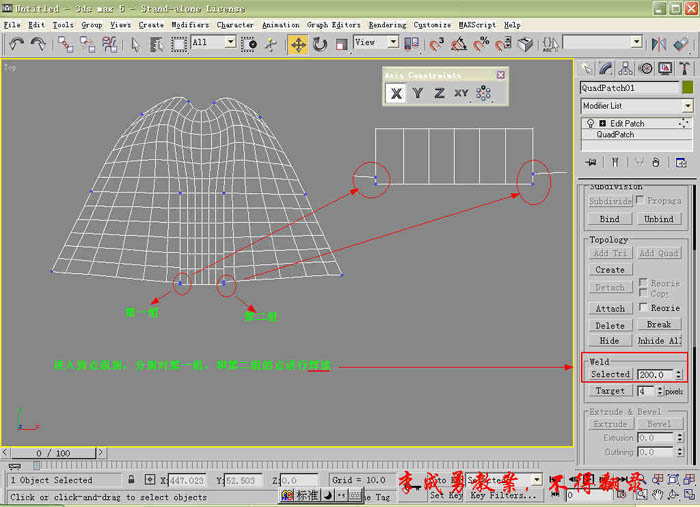
Task: Toggle the selection lock icon
Action: point(131,479)
